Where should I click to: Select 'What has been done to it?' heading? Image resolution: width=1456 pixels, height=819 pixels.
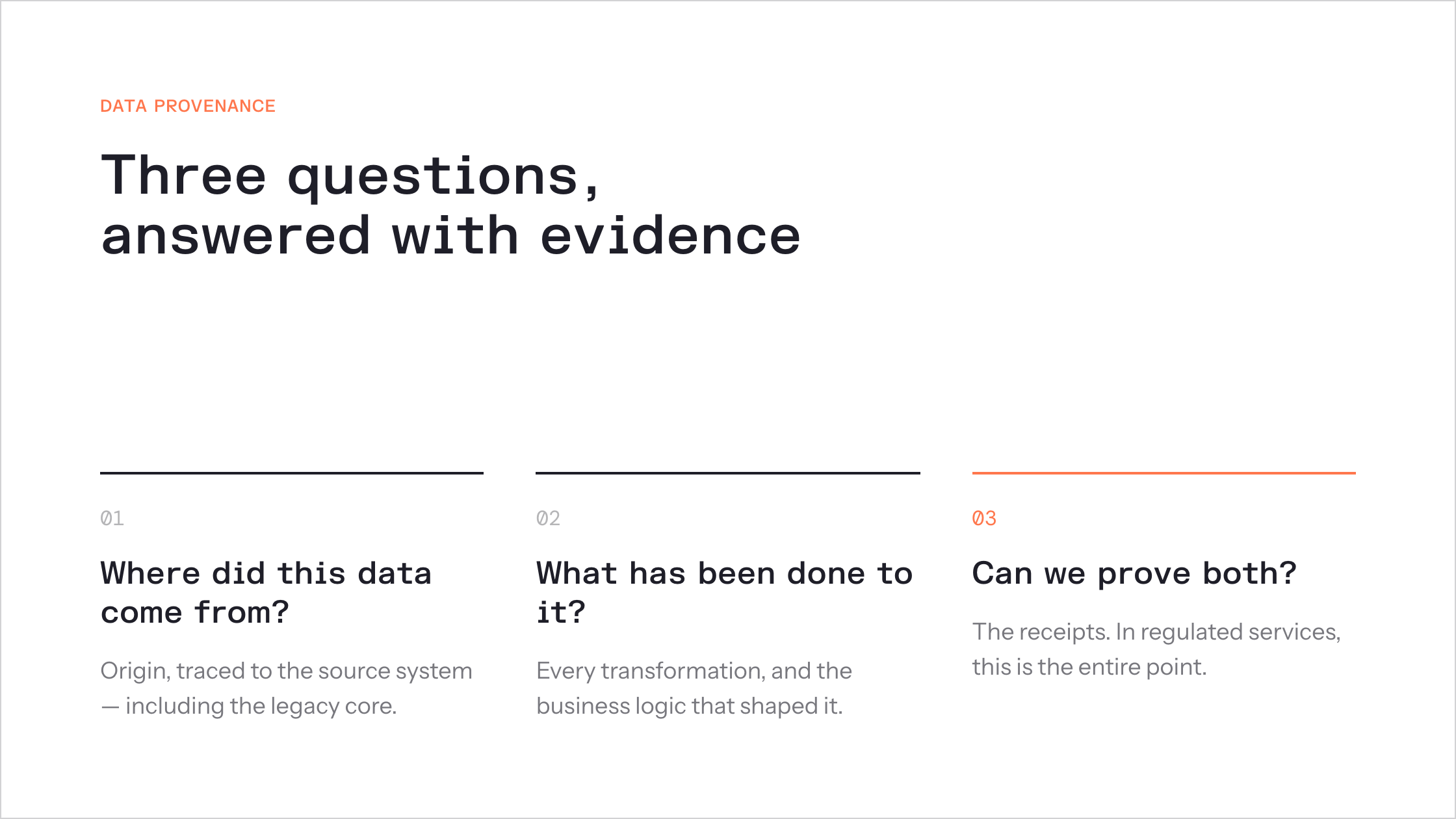[x=725, y=593]
